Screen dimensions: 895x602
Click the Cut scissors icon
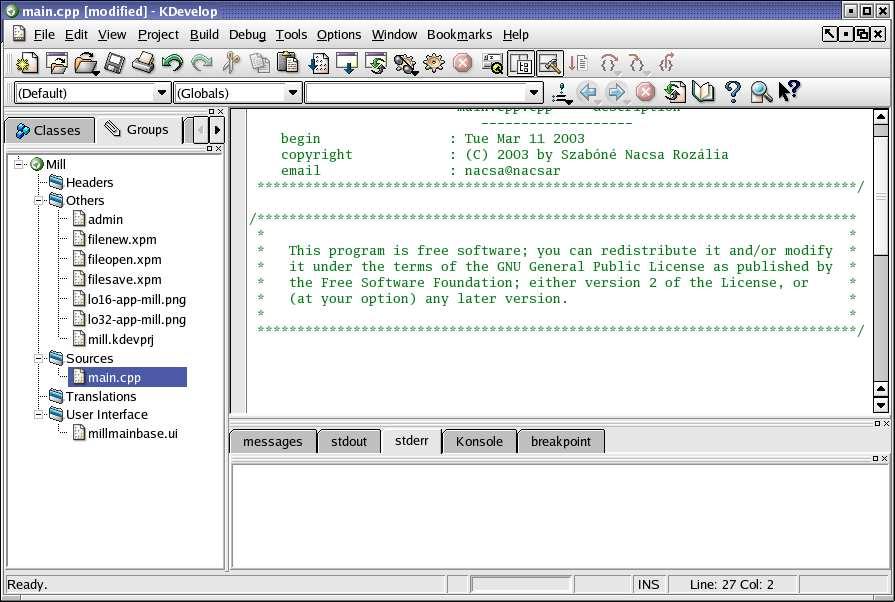pos(231,63)
